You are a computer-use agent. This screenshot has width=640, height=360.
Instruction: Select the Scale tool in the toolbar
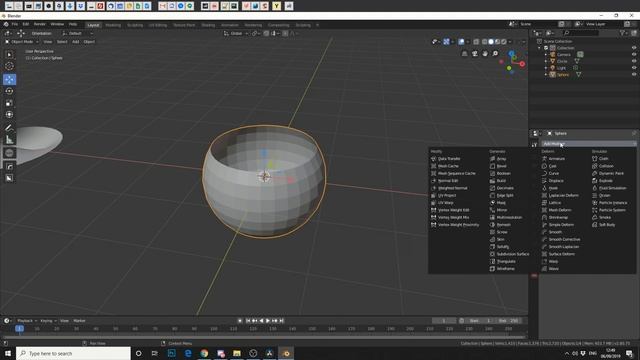[x=9, y=103]
